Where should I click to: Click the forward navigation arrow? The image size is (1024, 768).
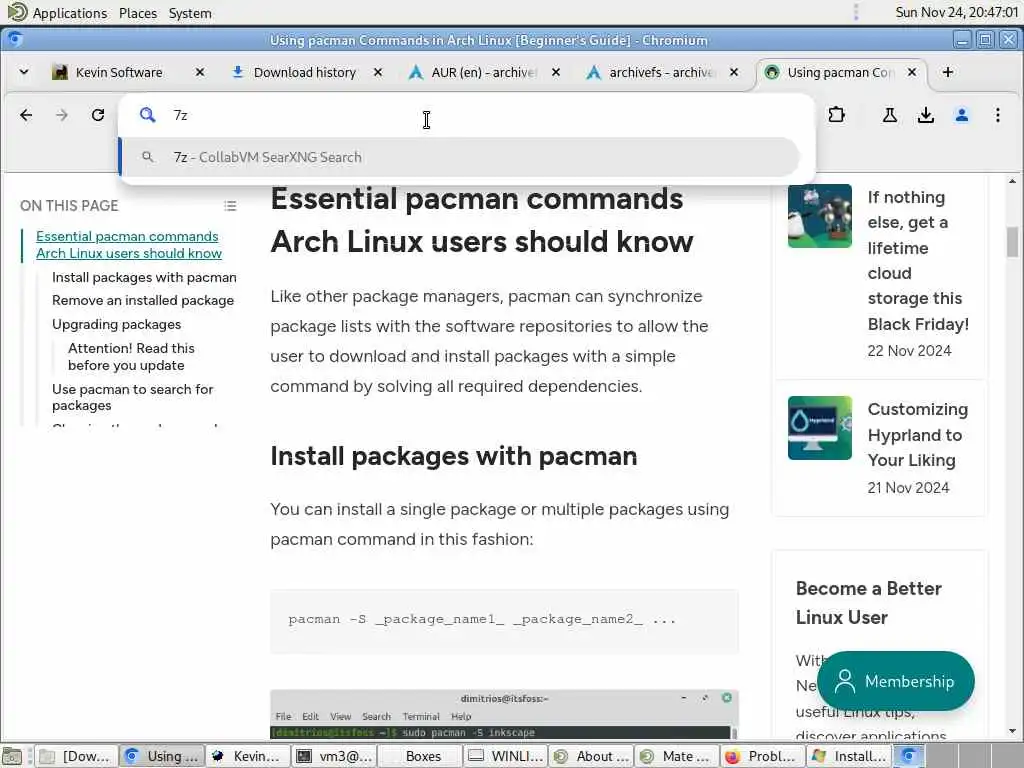tap(61, 116)
